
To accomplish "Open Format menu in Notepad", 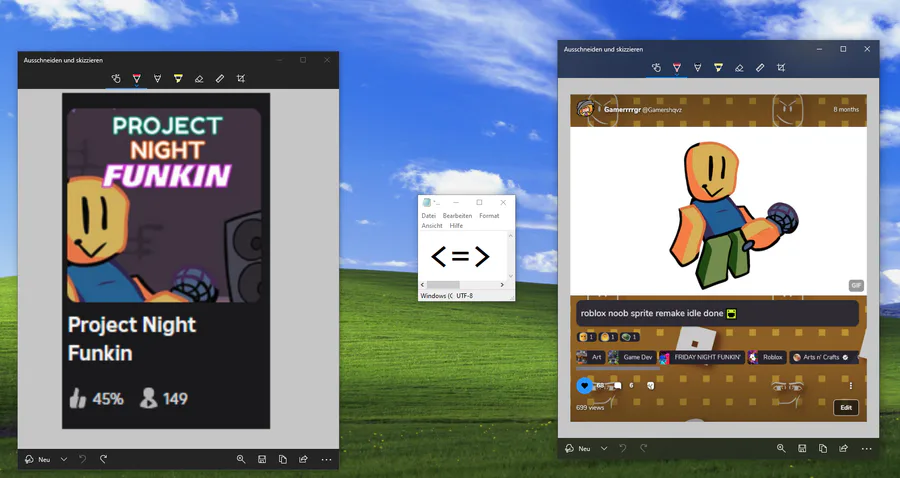I will [x=489, y=216].
